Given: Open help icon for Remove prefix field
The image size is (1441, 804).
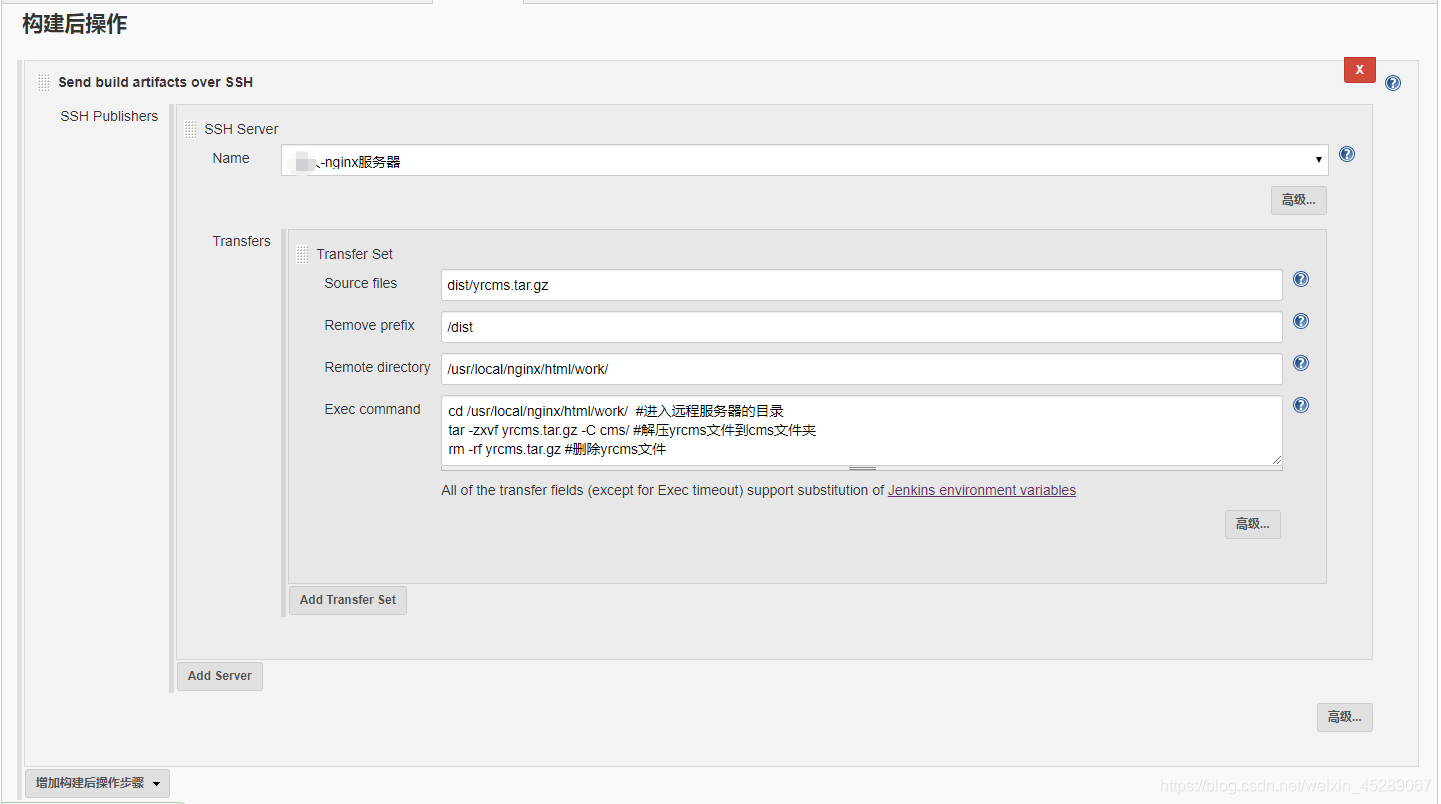Looking at the screenshot, I should click(1301, 321).
